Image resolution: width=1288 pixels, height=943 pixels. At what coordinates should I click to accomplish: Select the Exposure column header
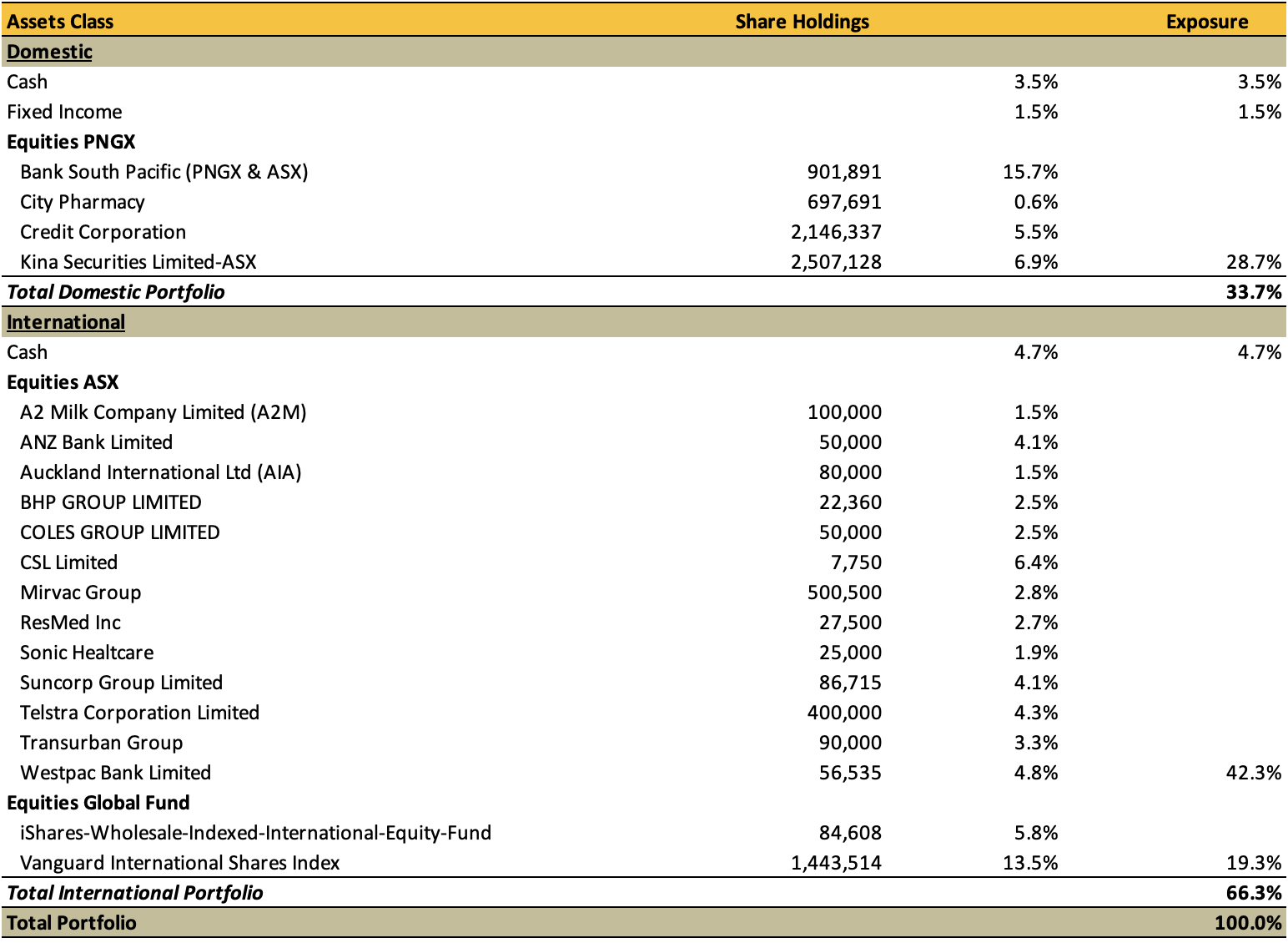click(1207, 22)
